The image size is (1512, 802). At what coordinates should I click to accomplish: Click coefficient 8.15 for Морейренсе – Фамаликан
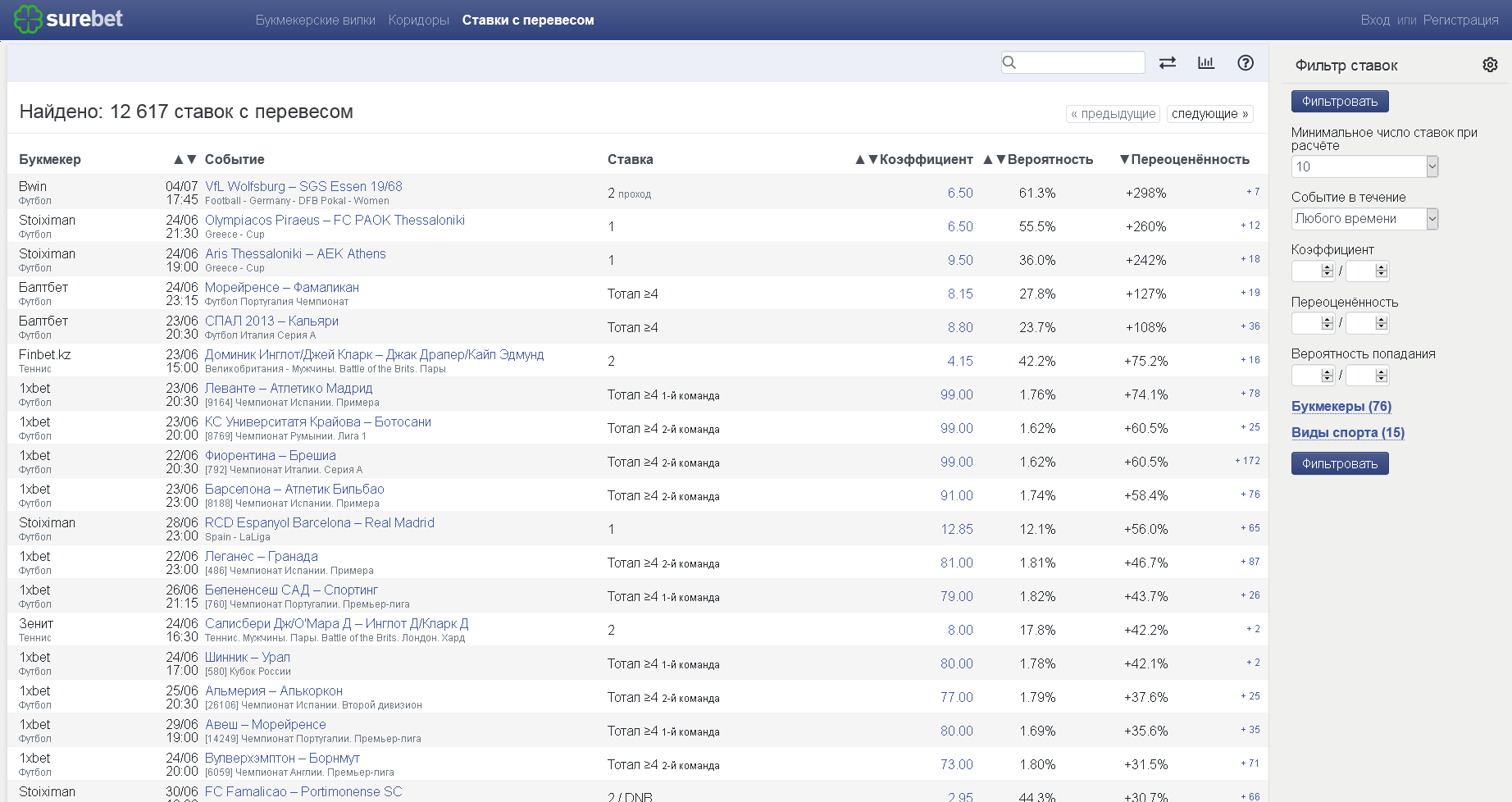point(960,294)
